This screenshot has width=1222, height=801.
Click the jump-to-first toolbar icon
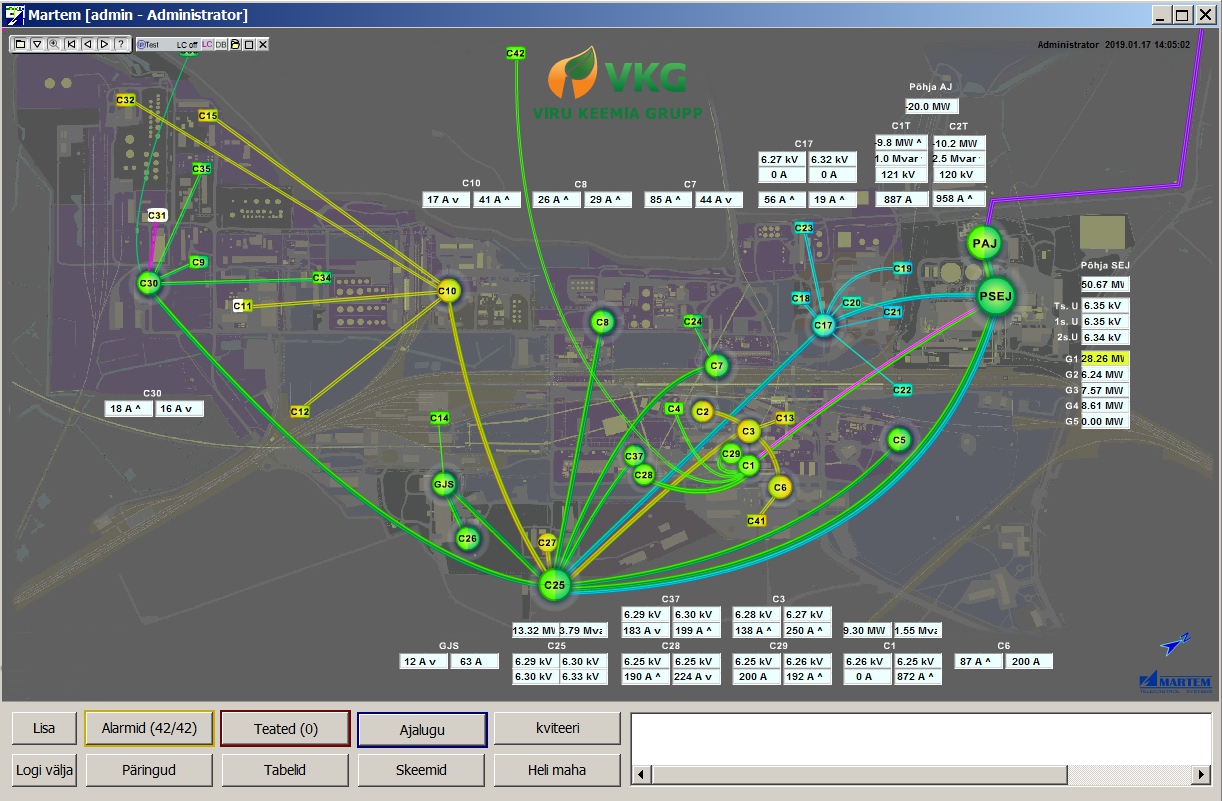[x=71, y=44]
